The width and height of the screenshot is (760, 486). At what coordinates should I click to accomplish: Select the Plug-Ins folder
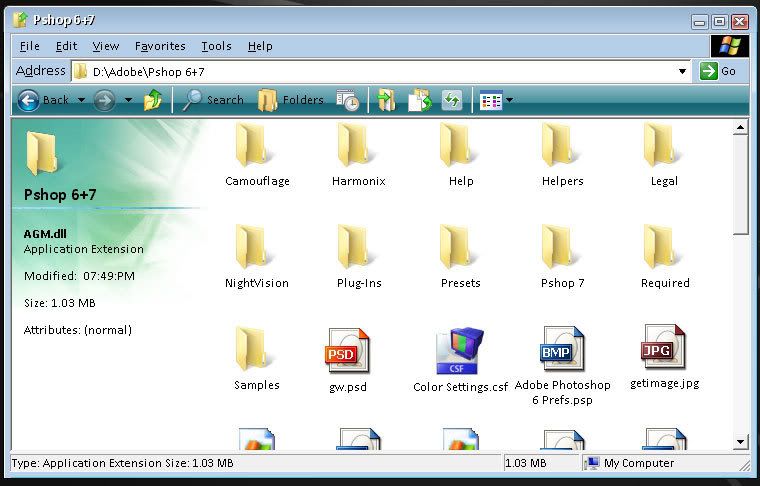[x=359, y=257]
